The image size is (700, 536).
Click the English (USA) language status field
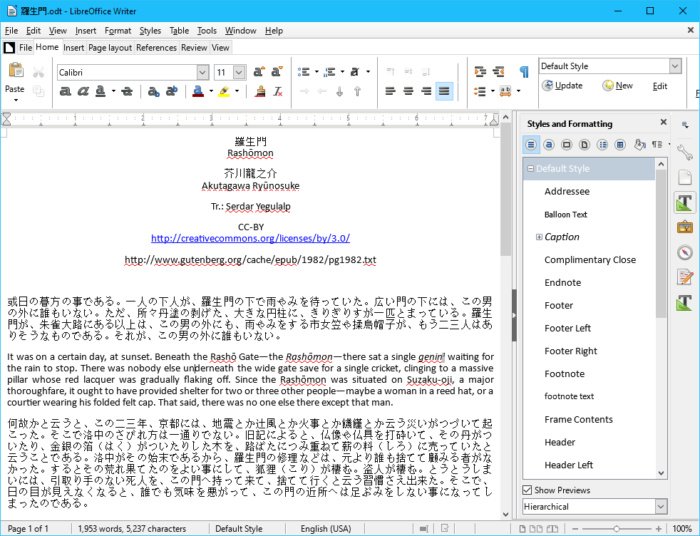tap(325, 529)
